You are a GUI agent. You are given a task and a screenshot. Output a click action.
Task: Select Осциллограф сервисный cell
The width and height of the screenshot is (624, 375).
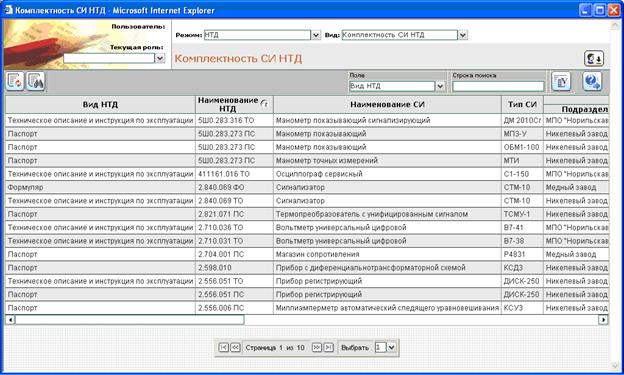pyautogui.click(x=387, y=174)
